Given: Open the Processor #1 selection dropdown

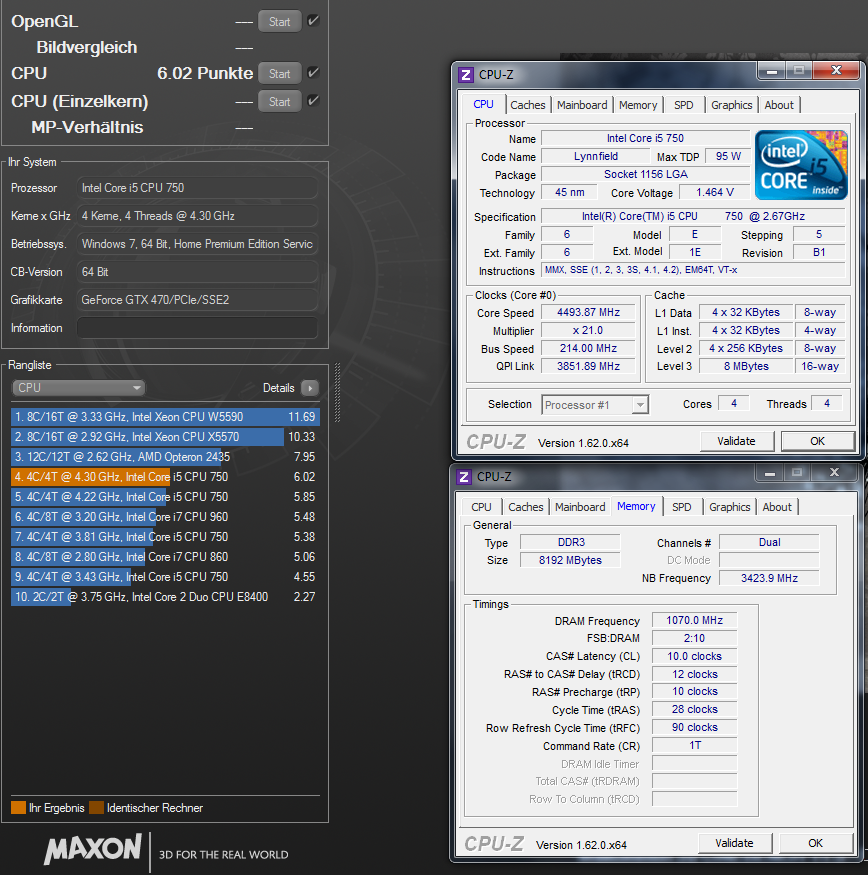Looking at the screenshot, I should (x=595, y=405).
